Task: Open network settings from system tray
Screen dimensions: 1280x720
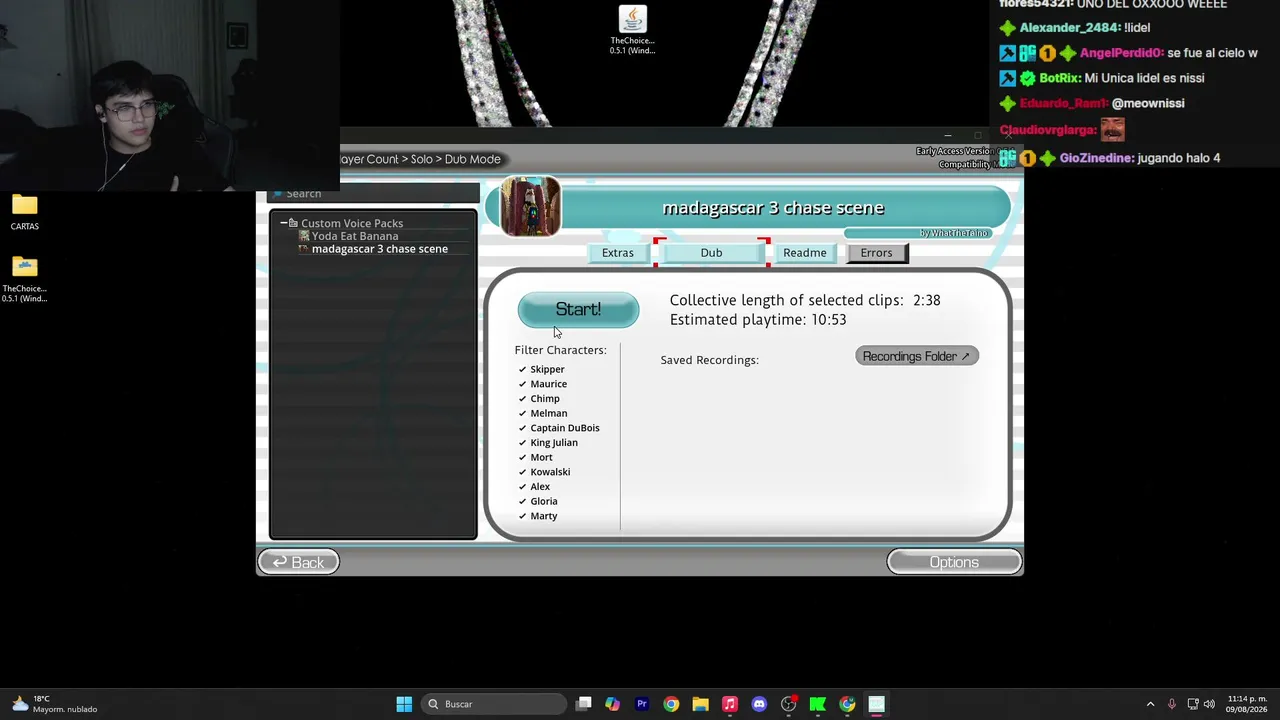Action: (x=1192, y=704)
